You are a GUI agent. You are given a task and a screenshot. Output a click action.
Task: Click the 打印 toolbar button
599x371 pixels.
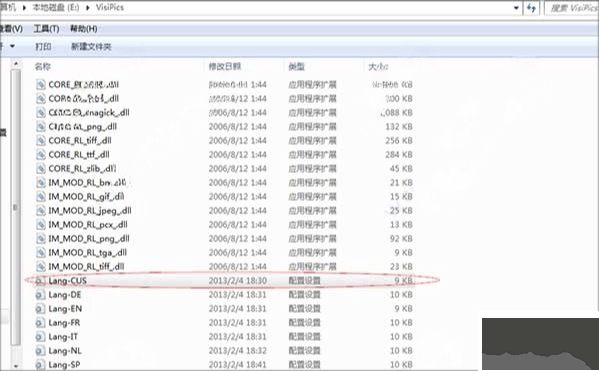43,47
